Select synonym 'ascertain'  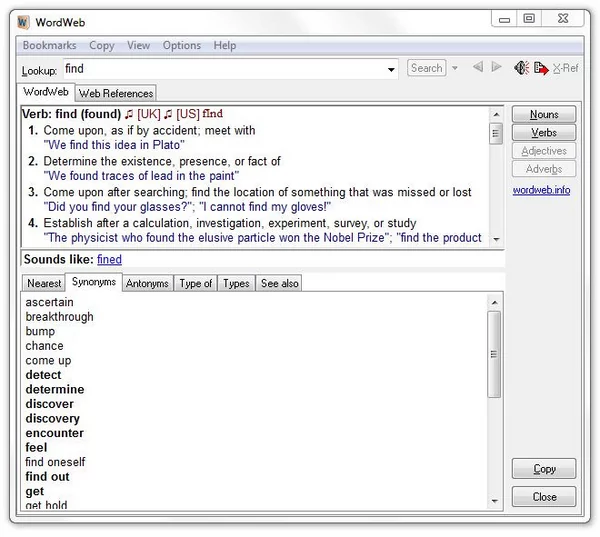point(49,302)
